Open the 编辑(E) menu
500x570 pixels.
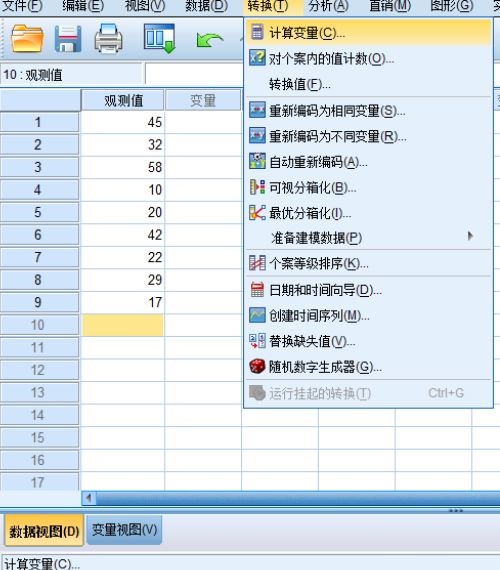(83, 6)
